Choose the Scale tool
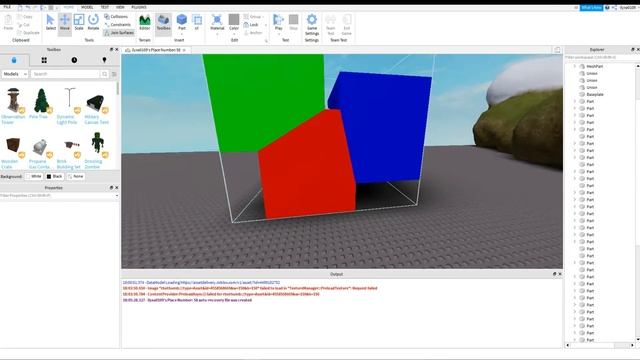The image size is (640, 360). (x=79, y=22)
